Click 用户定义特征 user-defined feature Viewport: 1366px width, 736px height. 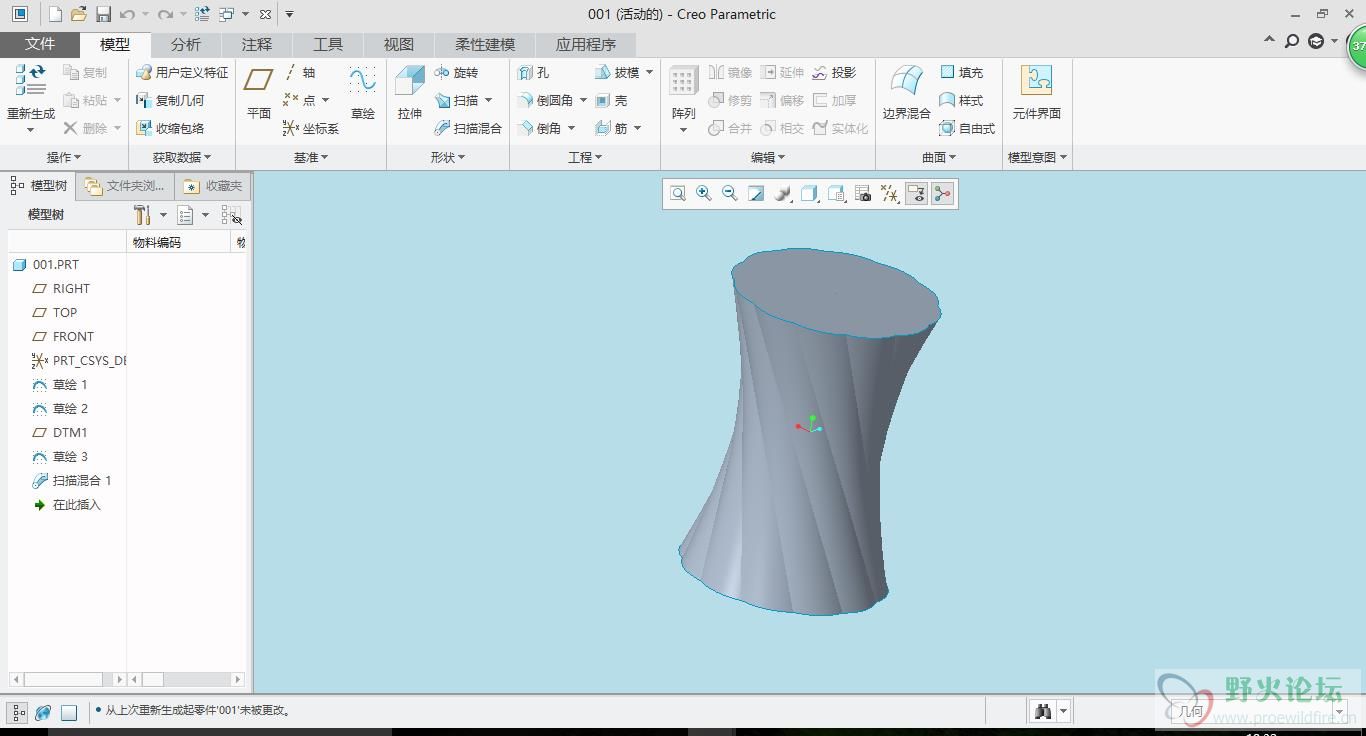tap(182, 72)
